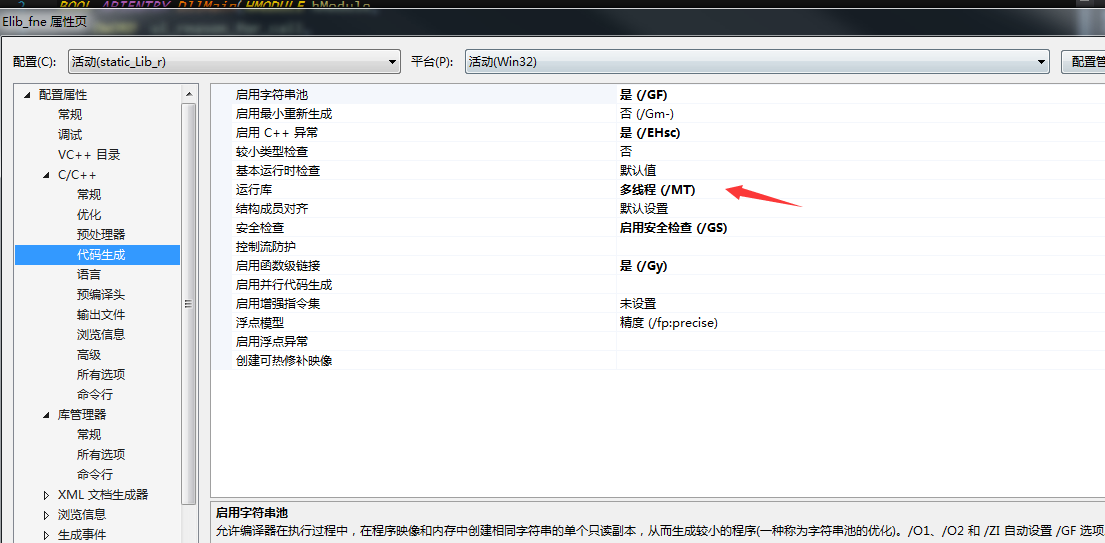The height and width of the screenshot is (543, 1105).
Task: Expand the 生成事件 tree node
Action: tap(47, 535)
